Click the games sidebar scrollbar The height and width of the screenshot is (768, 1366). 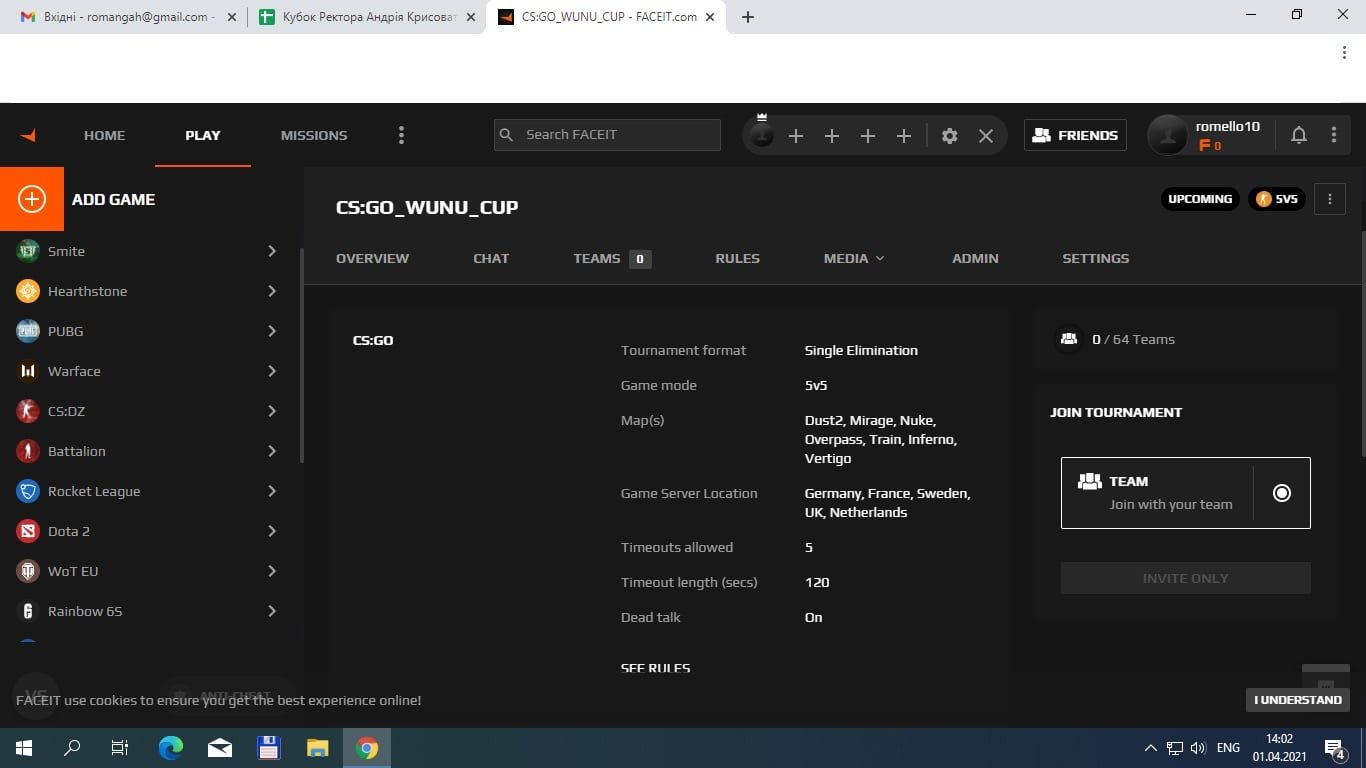(302, 355)
